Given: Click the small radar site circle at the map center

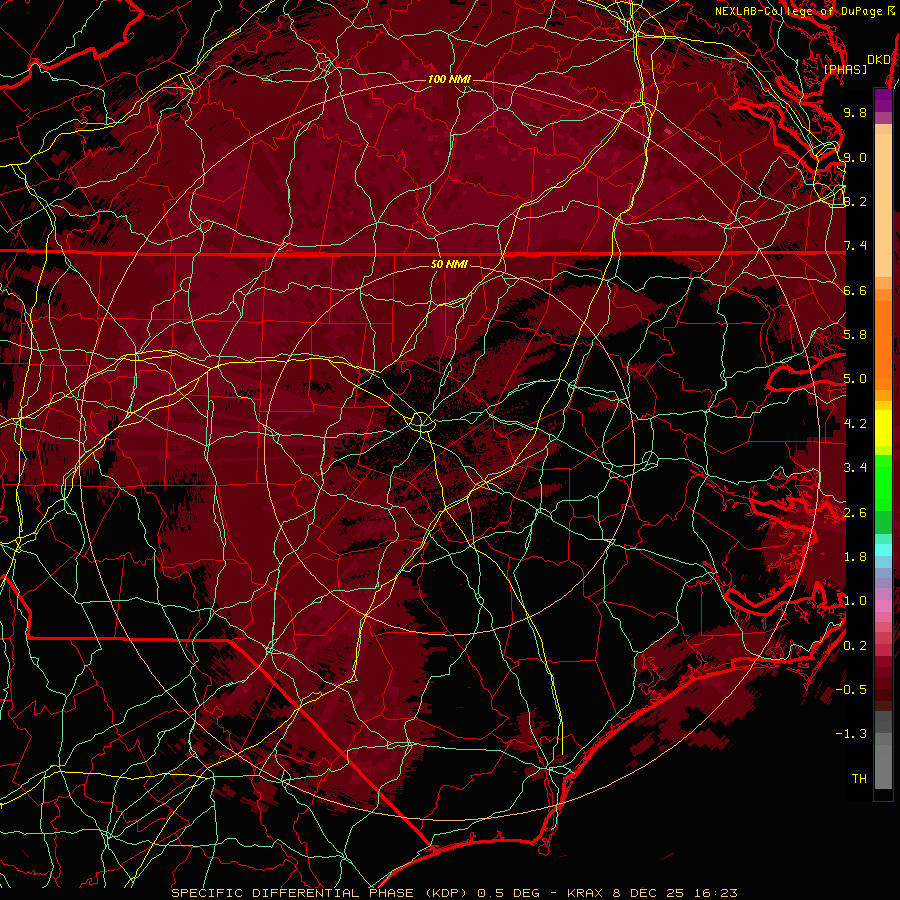Looking at the screenshot, I should (x=421, y=422).
